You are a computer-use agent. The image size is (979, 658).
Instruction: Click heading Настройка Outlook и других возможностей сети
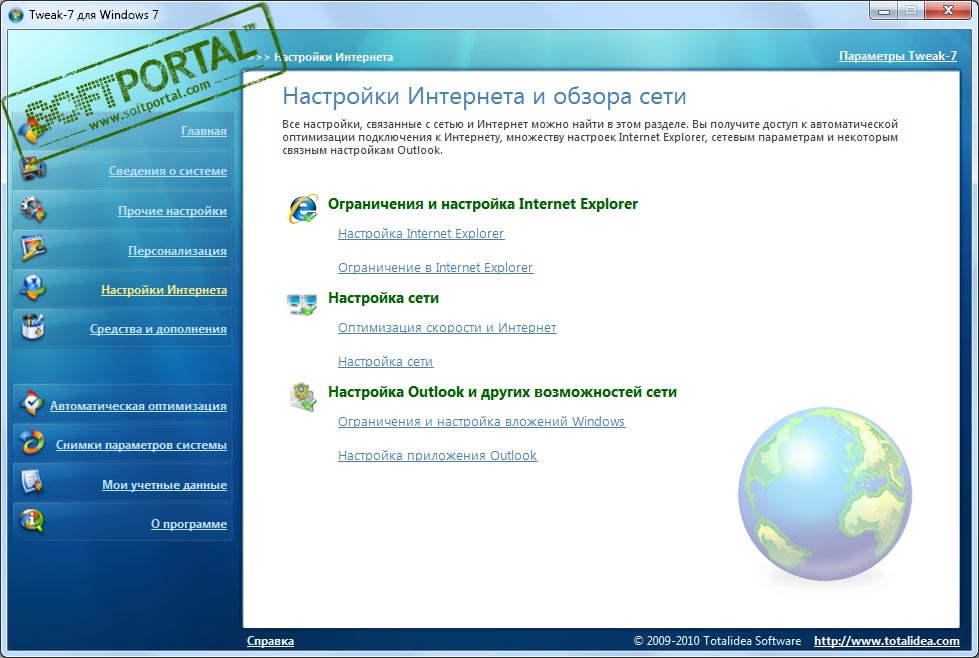[502, 392]
